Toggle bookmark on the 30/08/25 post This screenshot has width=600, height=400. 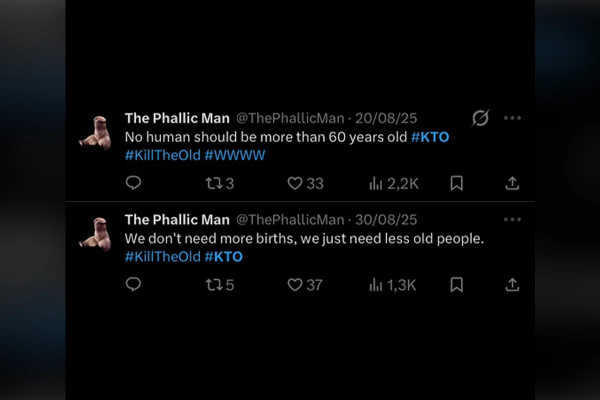(456, 285)
